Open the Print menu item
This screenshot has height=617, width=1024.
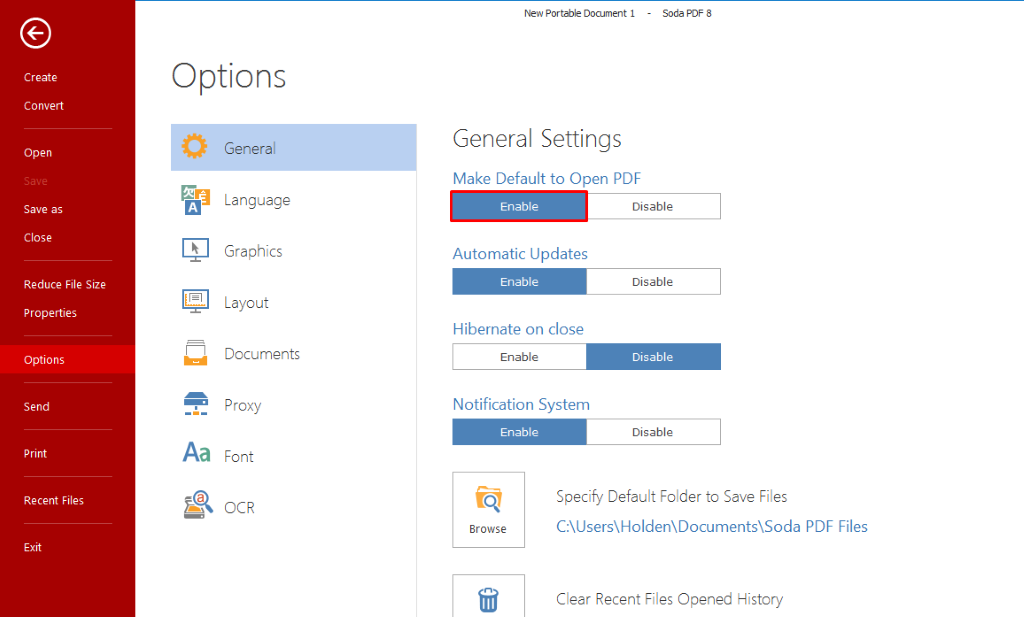pos(35,454)
